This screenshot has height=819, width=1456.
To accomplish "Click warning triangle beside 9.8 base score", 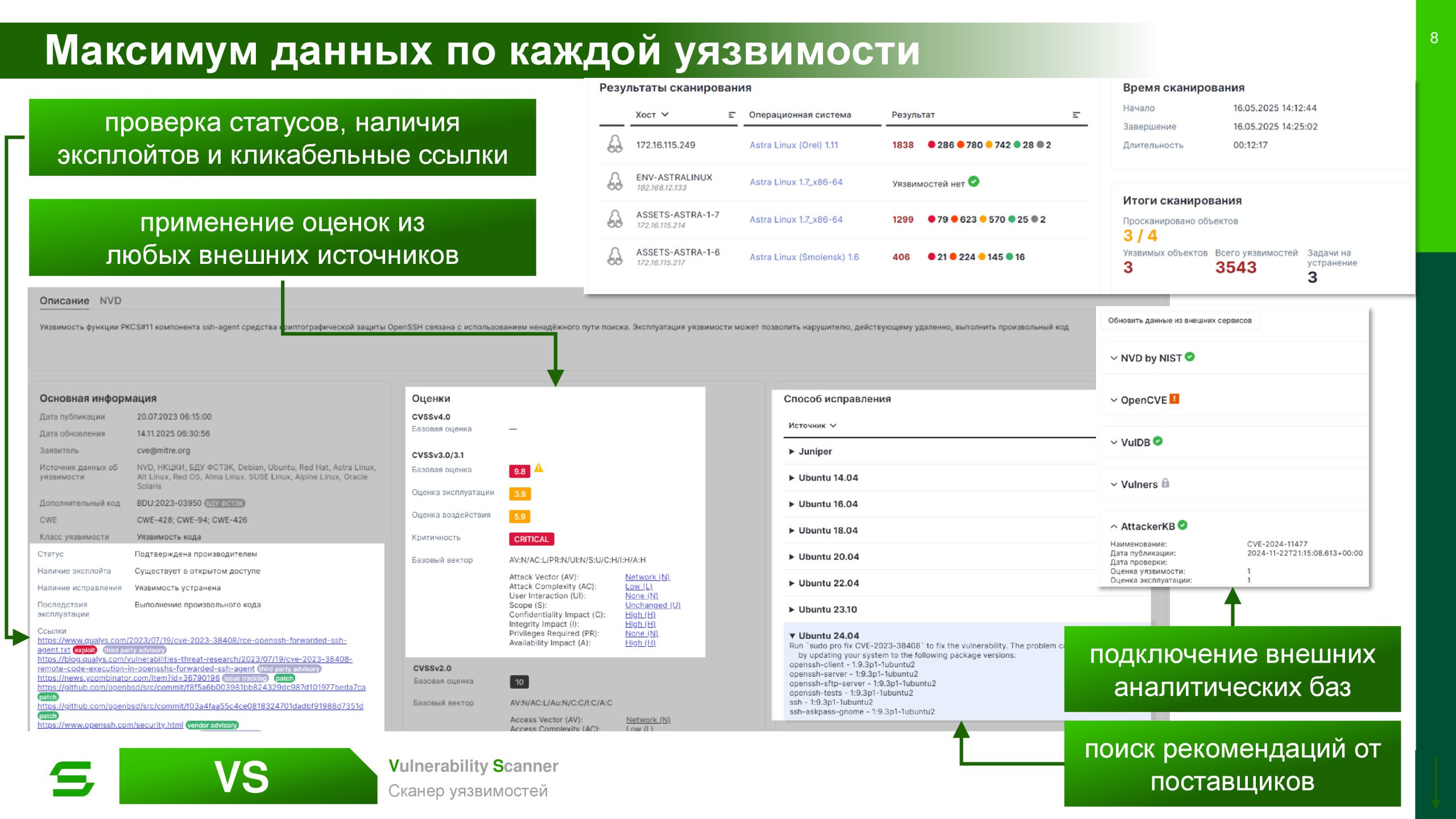I will pyautogui.click(x=539, y=468).
